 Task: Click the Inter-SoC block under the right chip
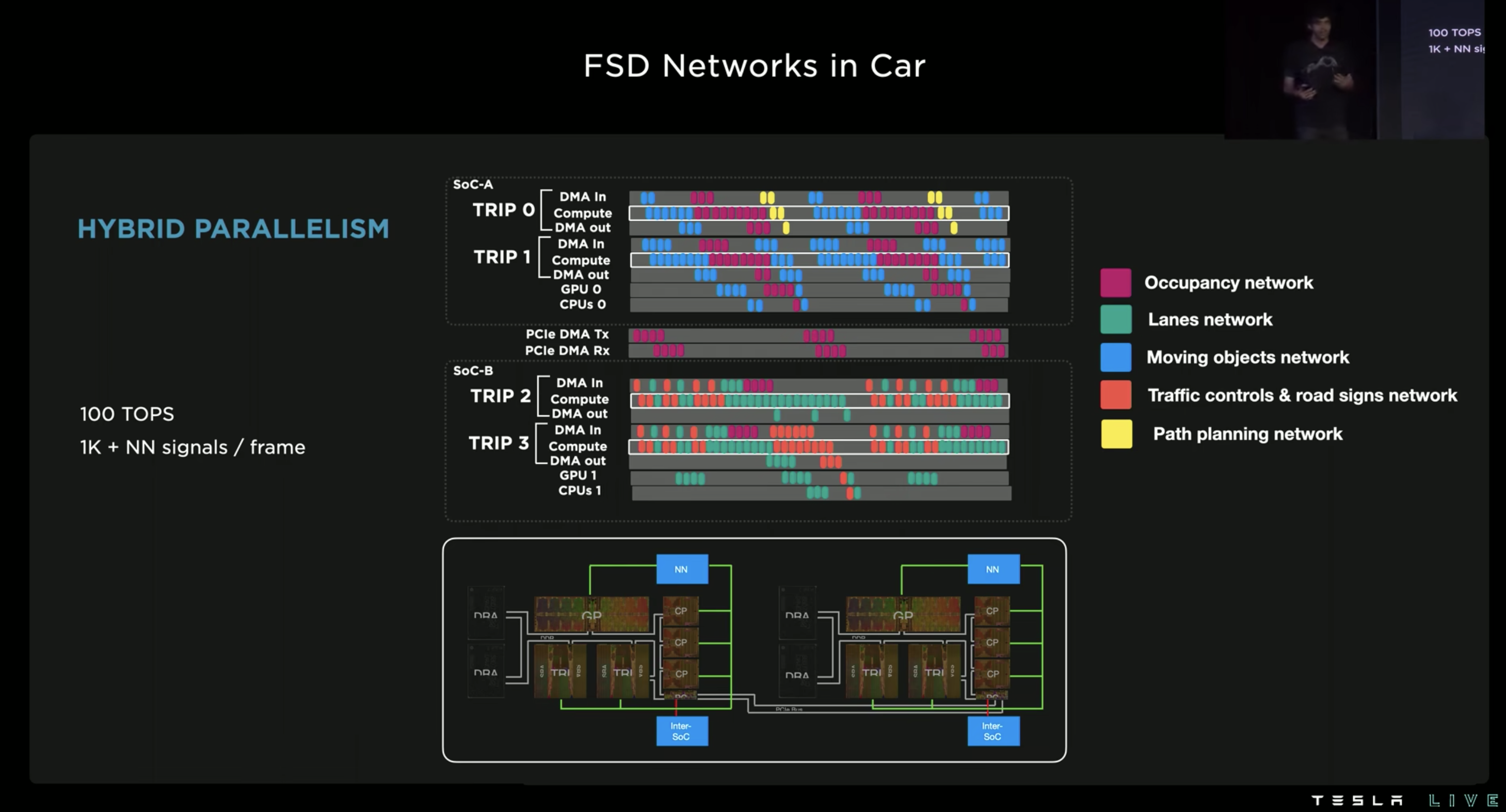(x=994, y=731)
